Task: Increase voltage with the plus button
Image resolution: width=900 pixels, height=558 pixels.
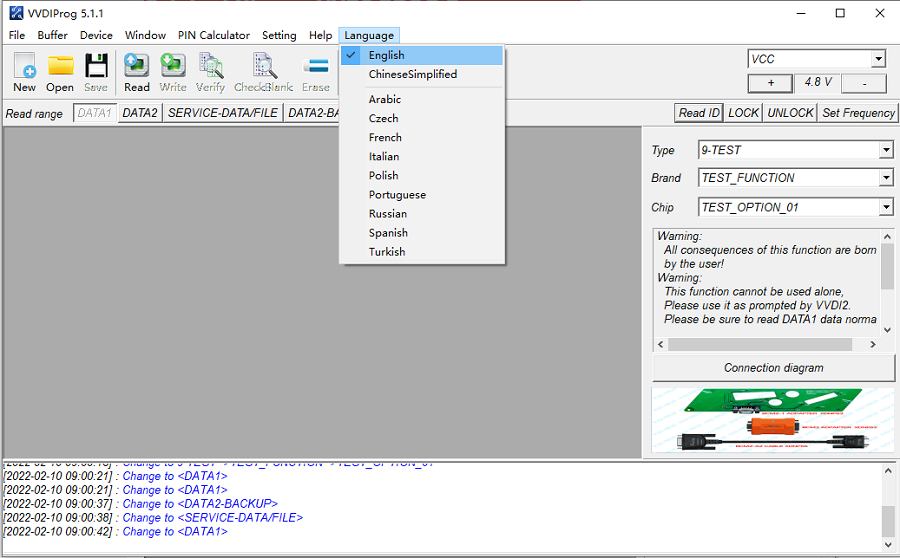Action: click(x=770, y=84)
